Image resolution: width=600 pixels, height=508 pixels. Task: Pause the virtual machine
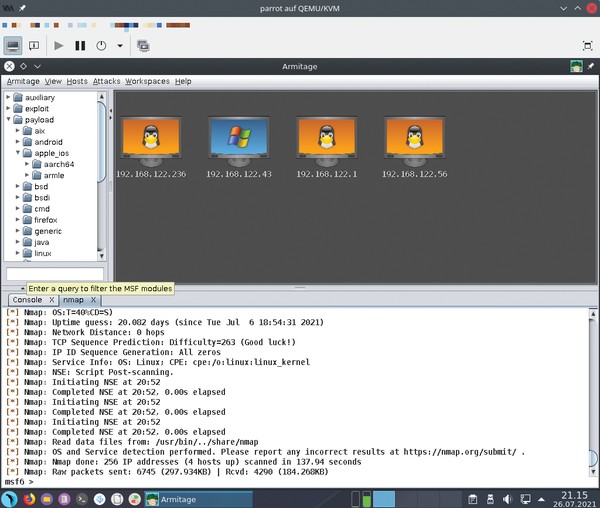pyautogui.click(x=80, y=46)
